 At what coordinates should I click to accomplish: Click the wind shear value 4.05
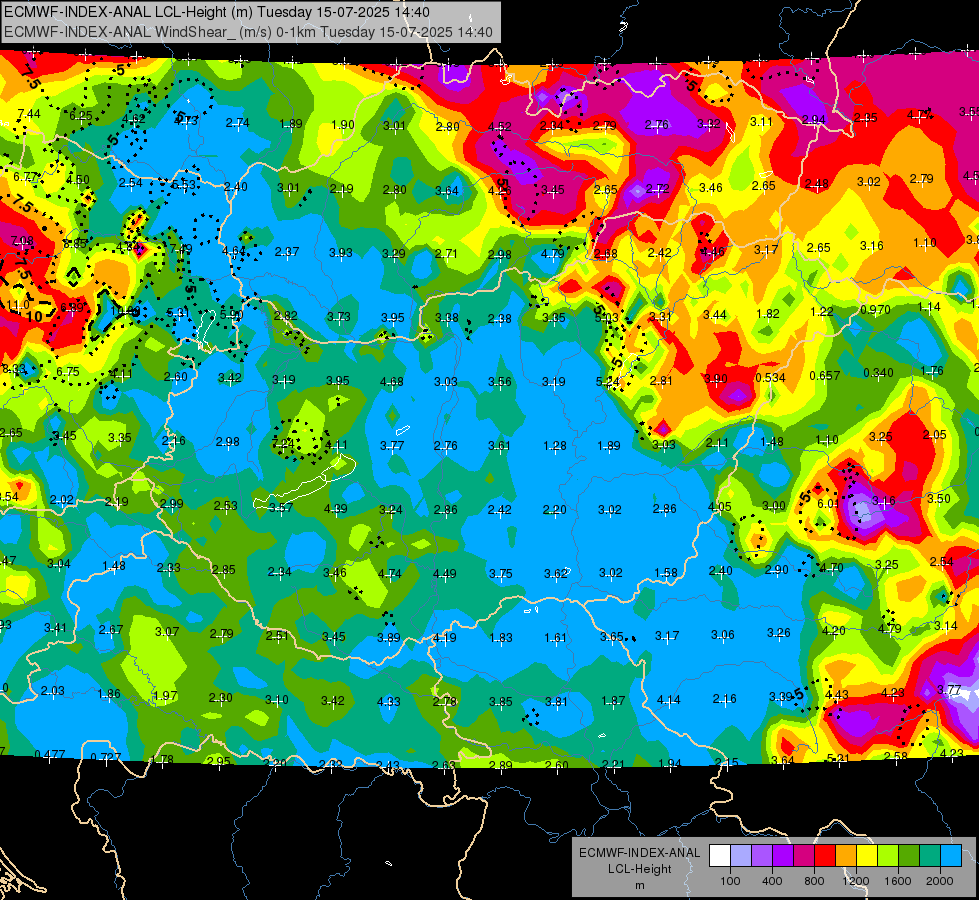(x=719, y=507)
